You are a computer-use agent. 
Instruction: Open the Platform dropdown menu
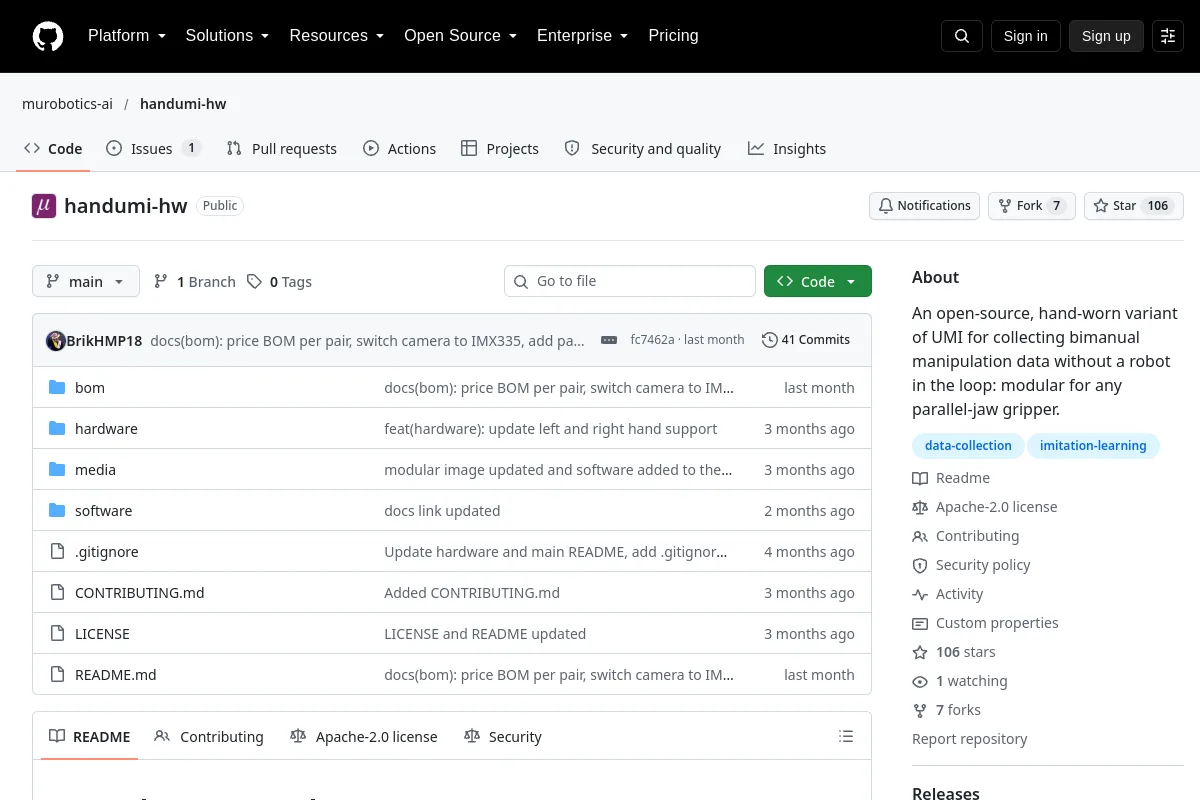126,36
